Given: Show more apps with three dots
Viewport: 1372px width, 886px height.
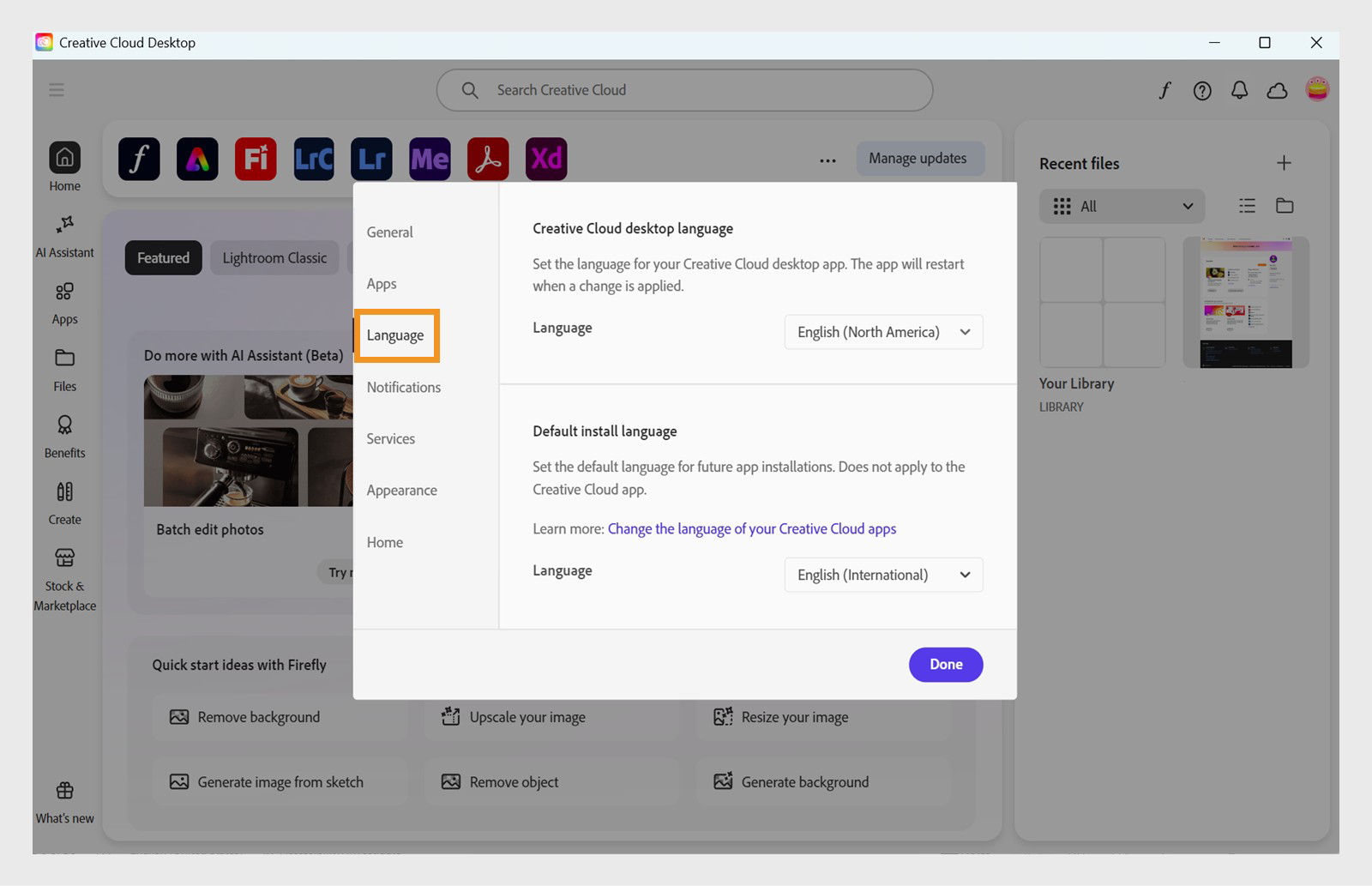Looking at the screenshot, I should click(x=827, y=160).
